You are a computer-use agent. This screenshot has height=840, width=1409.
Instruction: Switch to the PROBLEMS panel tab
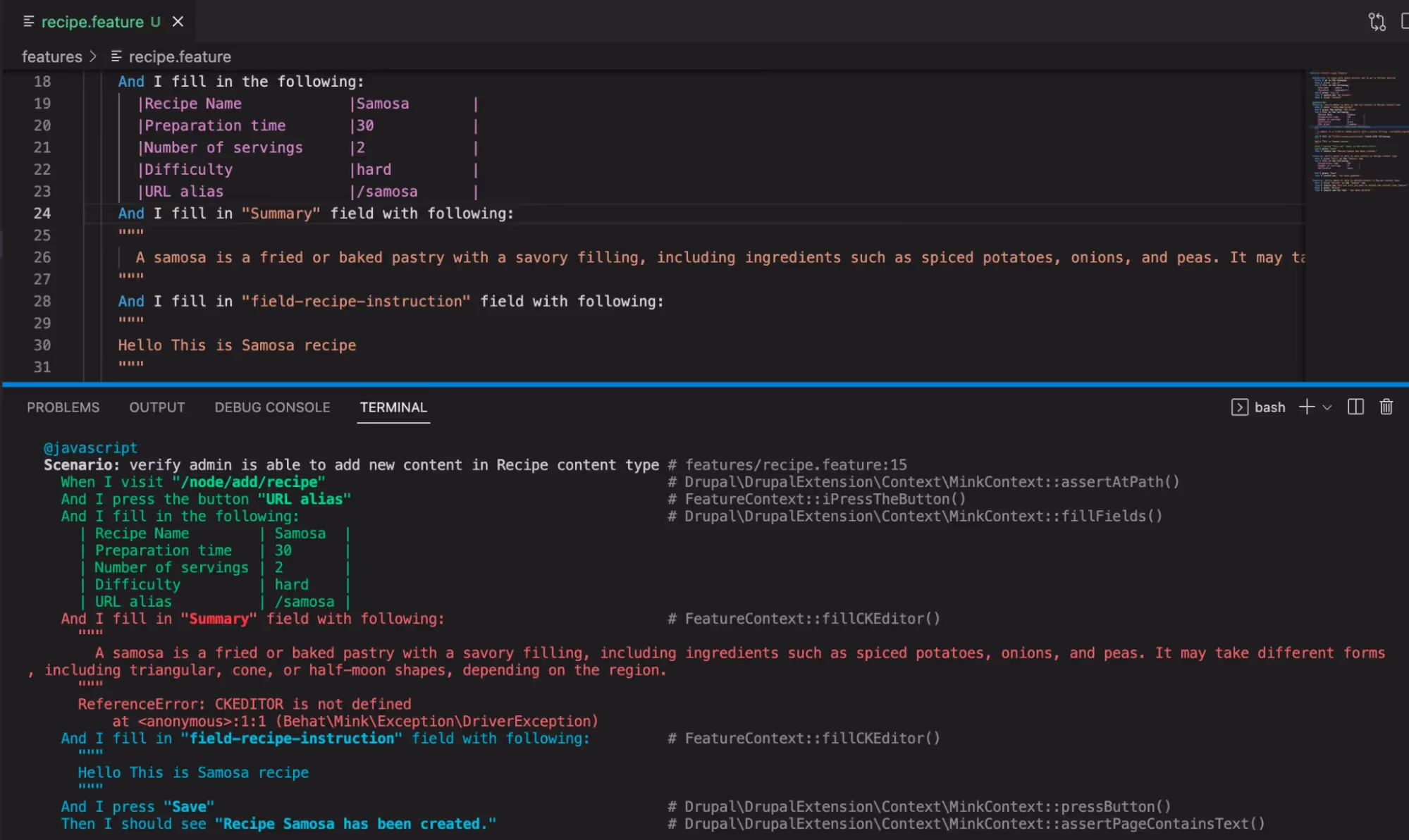[63, 407]
